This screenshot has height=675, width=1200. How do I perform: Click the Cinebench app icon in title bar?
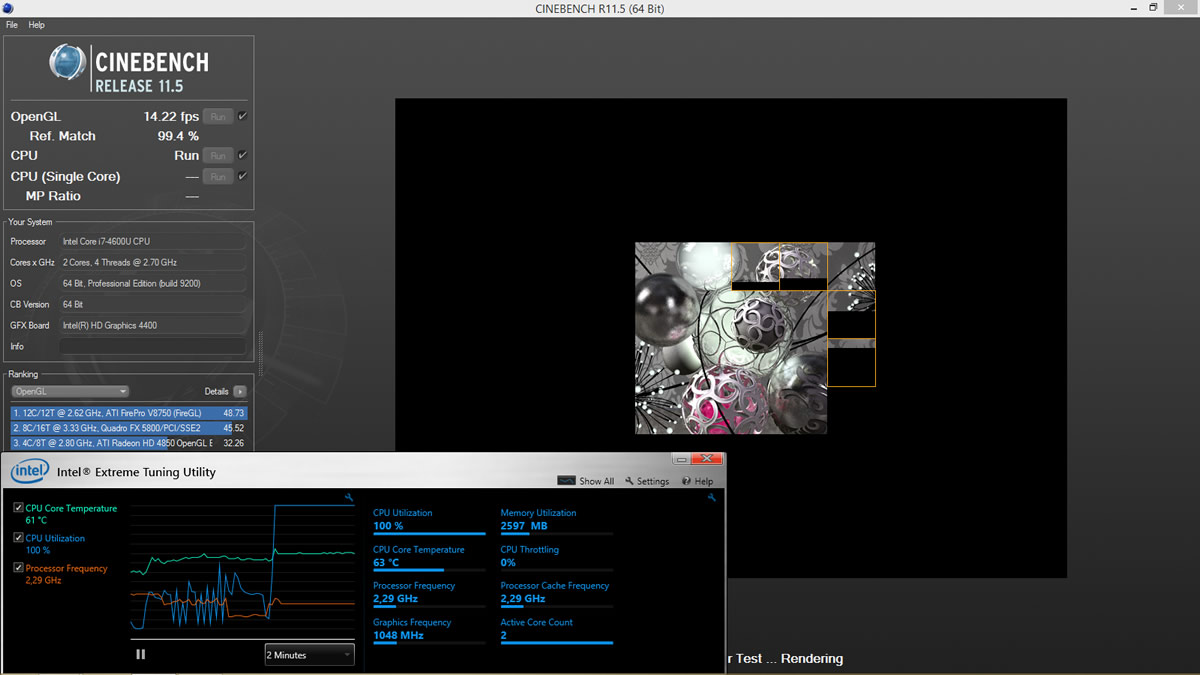(x=8, y=8)
